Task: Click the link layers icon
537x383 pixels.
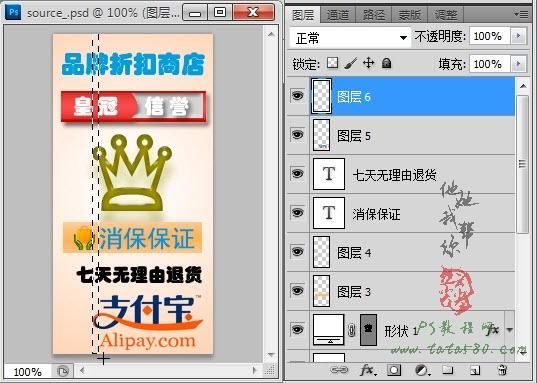Action: coord(339,370)
